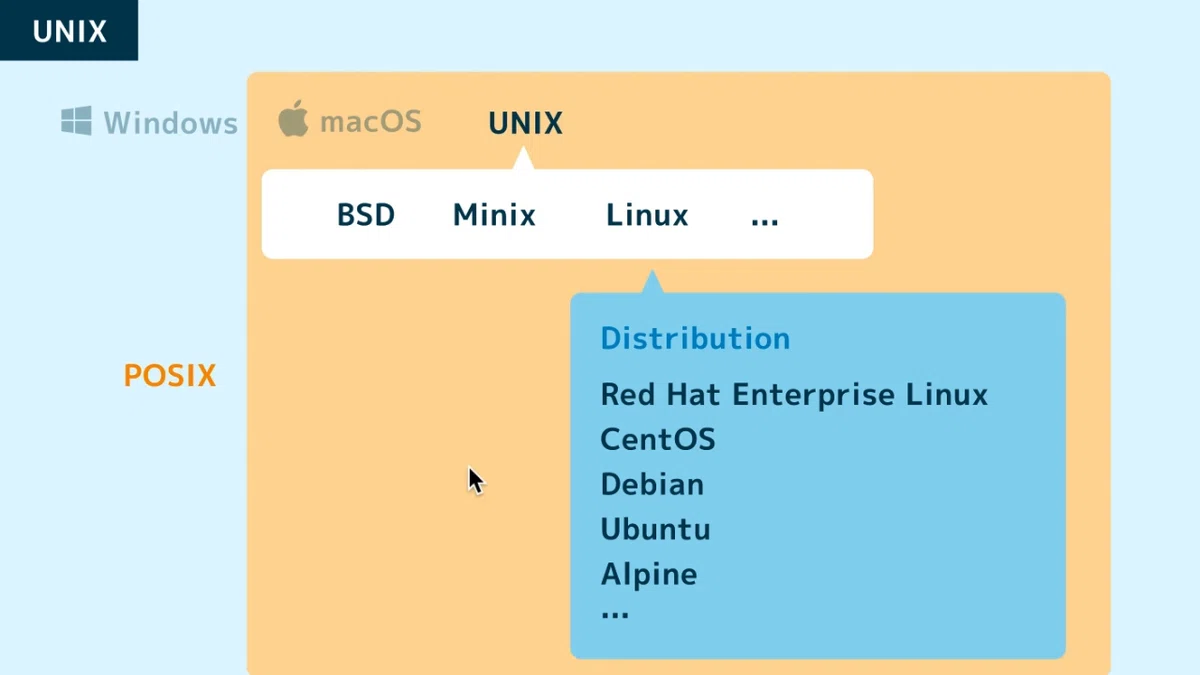Screen dimensions: 1200x675
Task: Click the "Ubuntu" entry
Action: (x=655, y=529)
